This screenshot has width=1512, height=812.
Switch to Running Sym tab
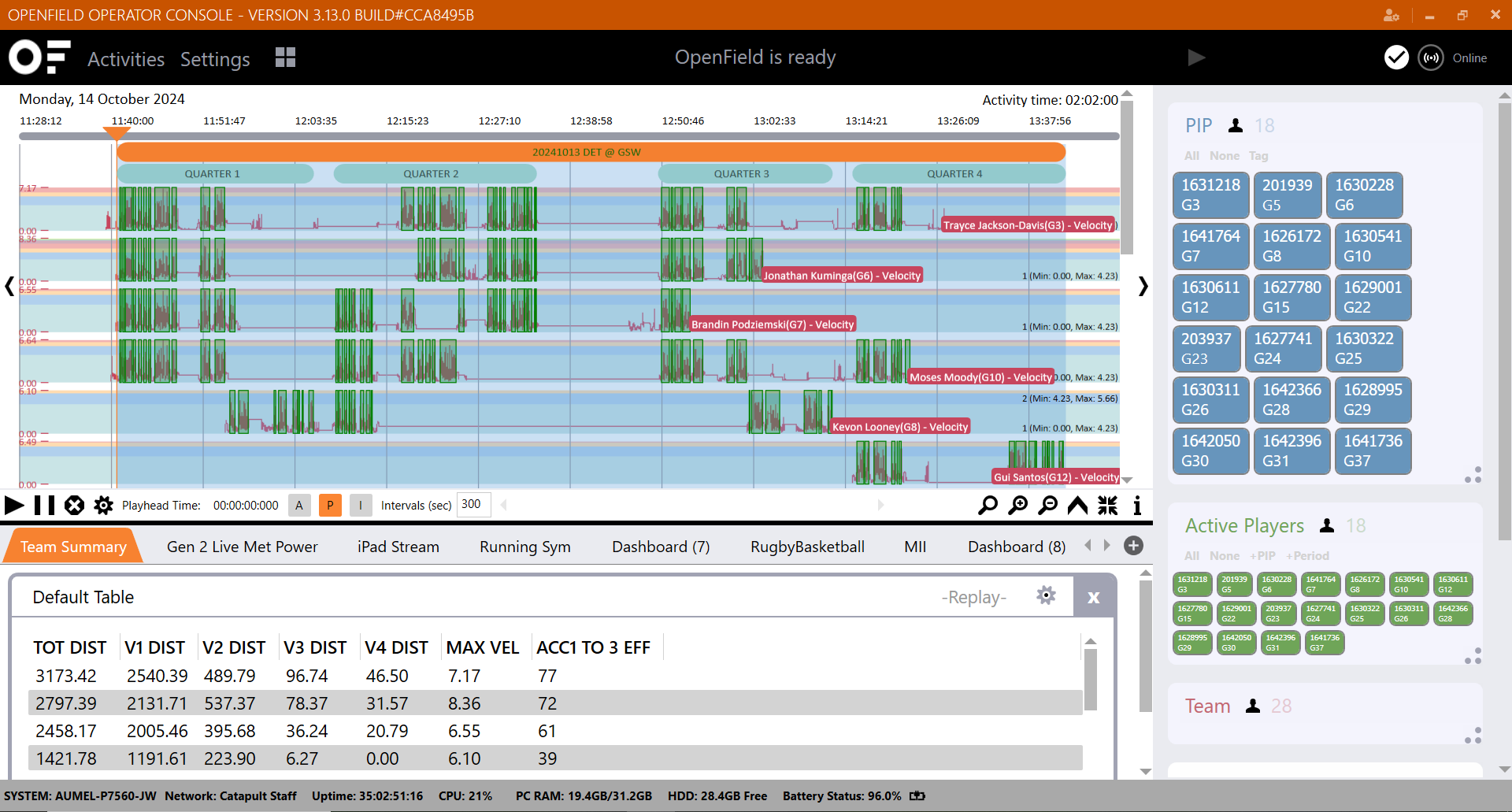pos(525,547)
